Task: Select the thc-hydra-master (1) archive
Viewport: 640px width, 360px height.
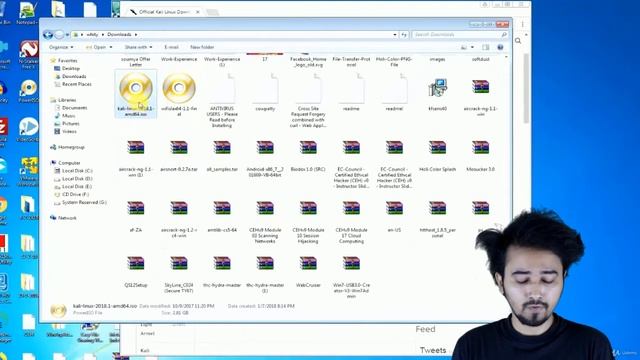Action: (265, 274)
